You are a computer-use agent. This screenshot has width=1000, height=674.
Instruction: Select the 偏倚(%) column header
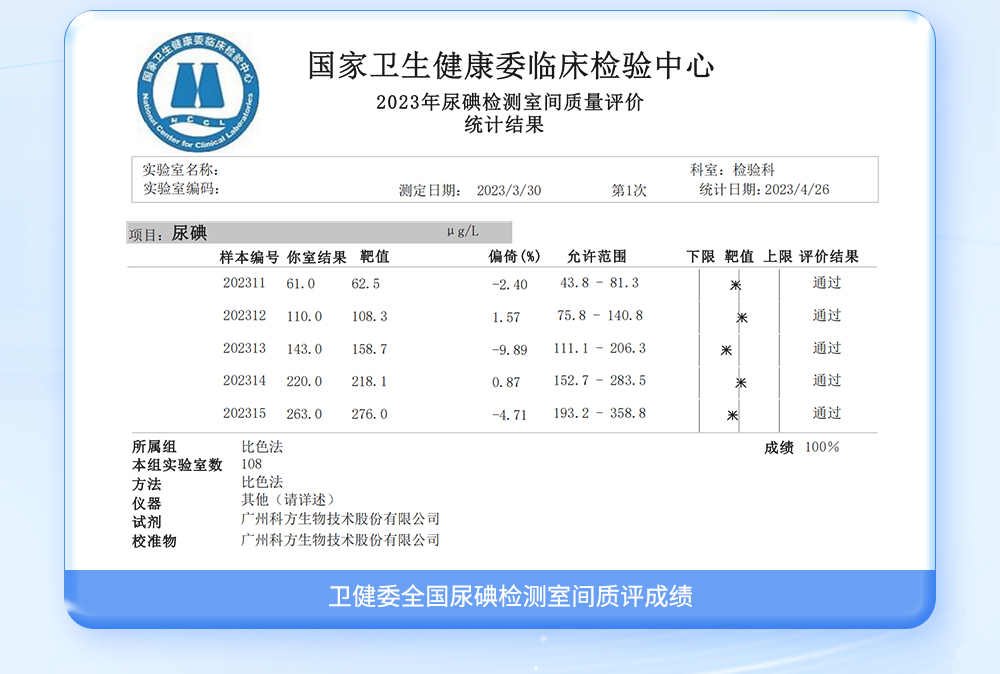[x=514, y=257]
